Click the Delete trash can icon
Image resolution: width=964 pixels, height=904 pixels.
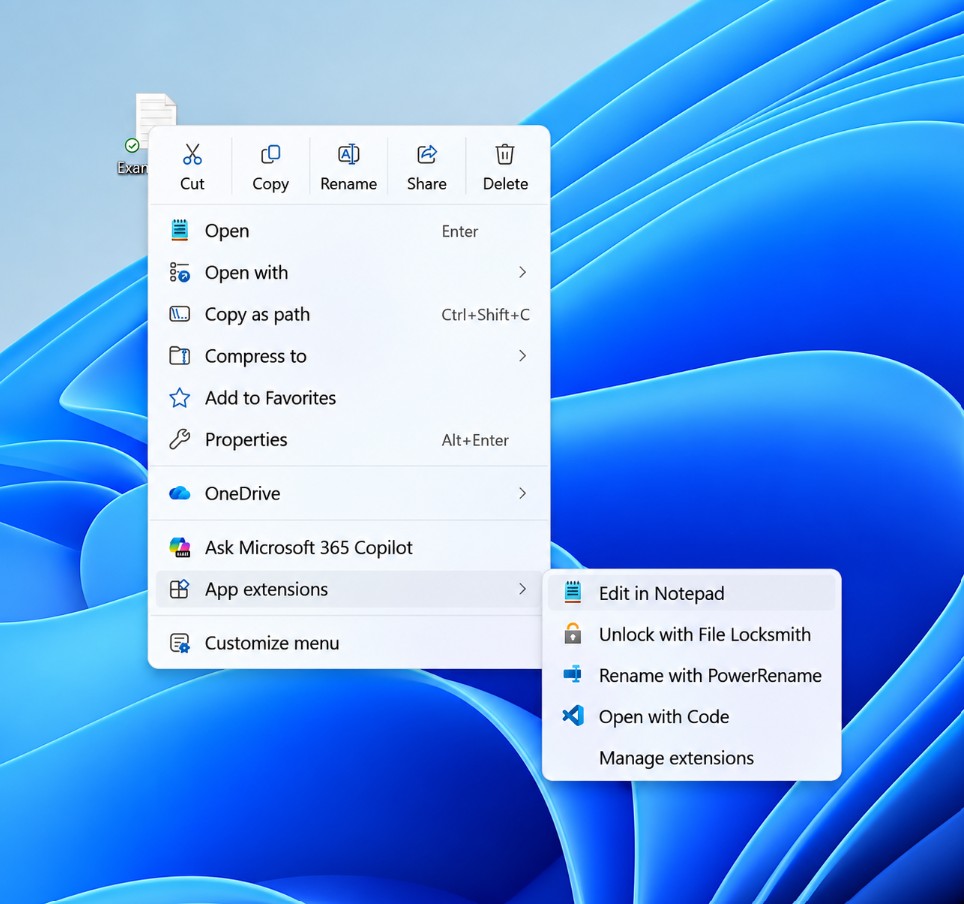click(505, 154)
